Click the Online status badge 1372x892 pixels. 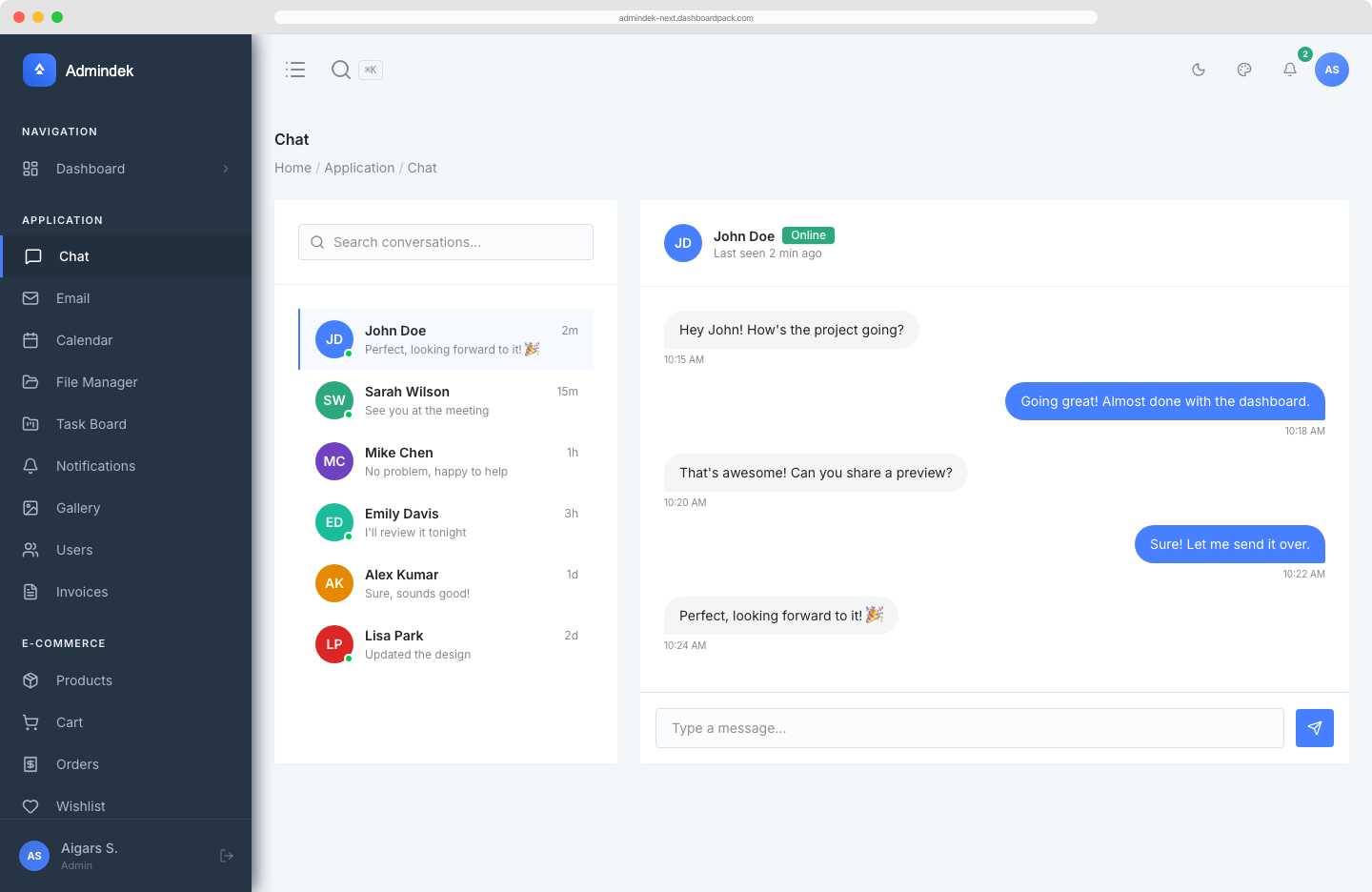pyautogui.click(x=807, y=234)
